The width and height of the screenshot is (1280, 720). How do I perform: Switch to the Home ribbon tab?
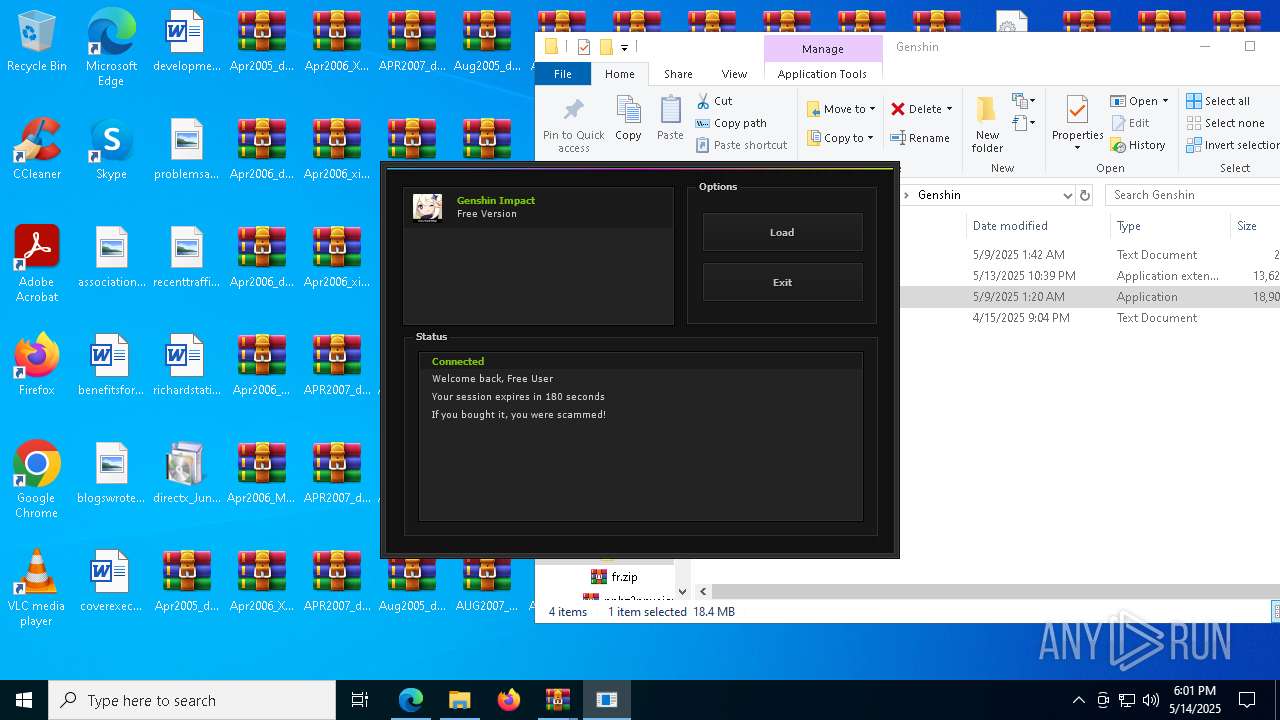[x=619, y=74]
